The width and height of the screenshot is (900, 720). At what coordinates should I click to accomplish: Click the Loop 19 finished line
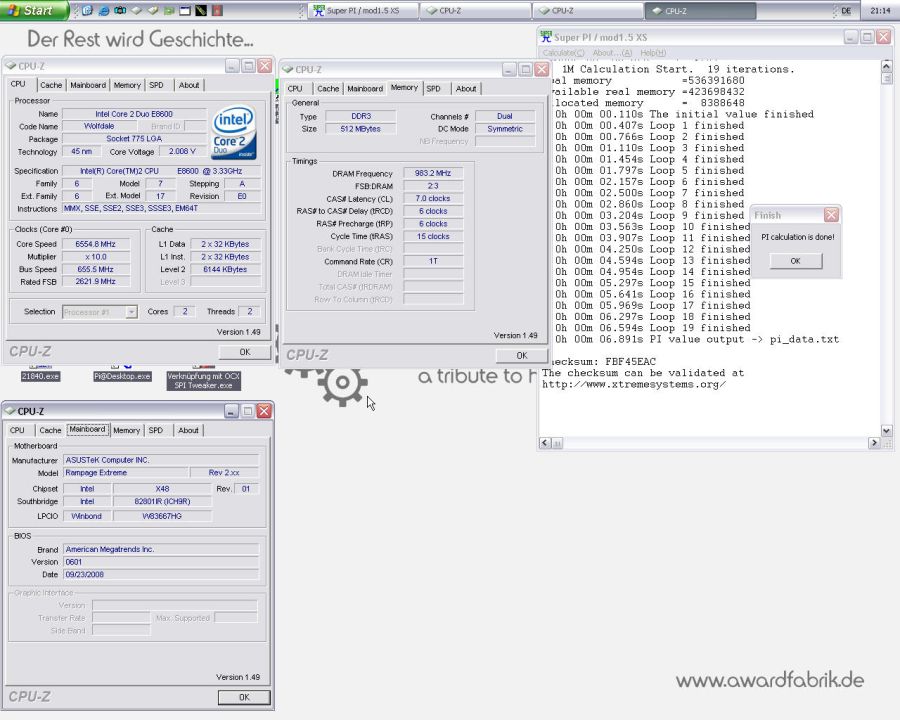(x=653, y=328)
